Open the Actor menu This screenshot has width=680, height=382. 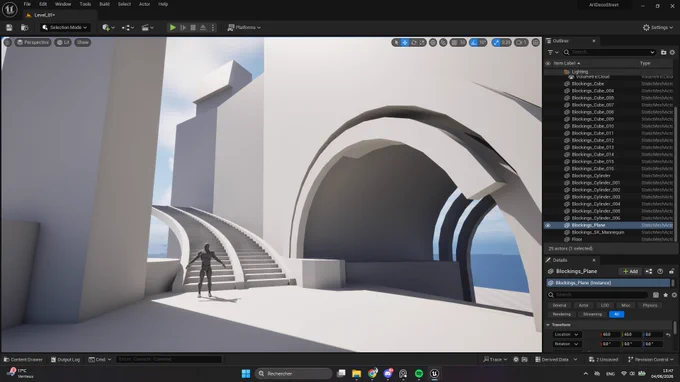144,4
